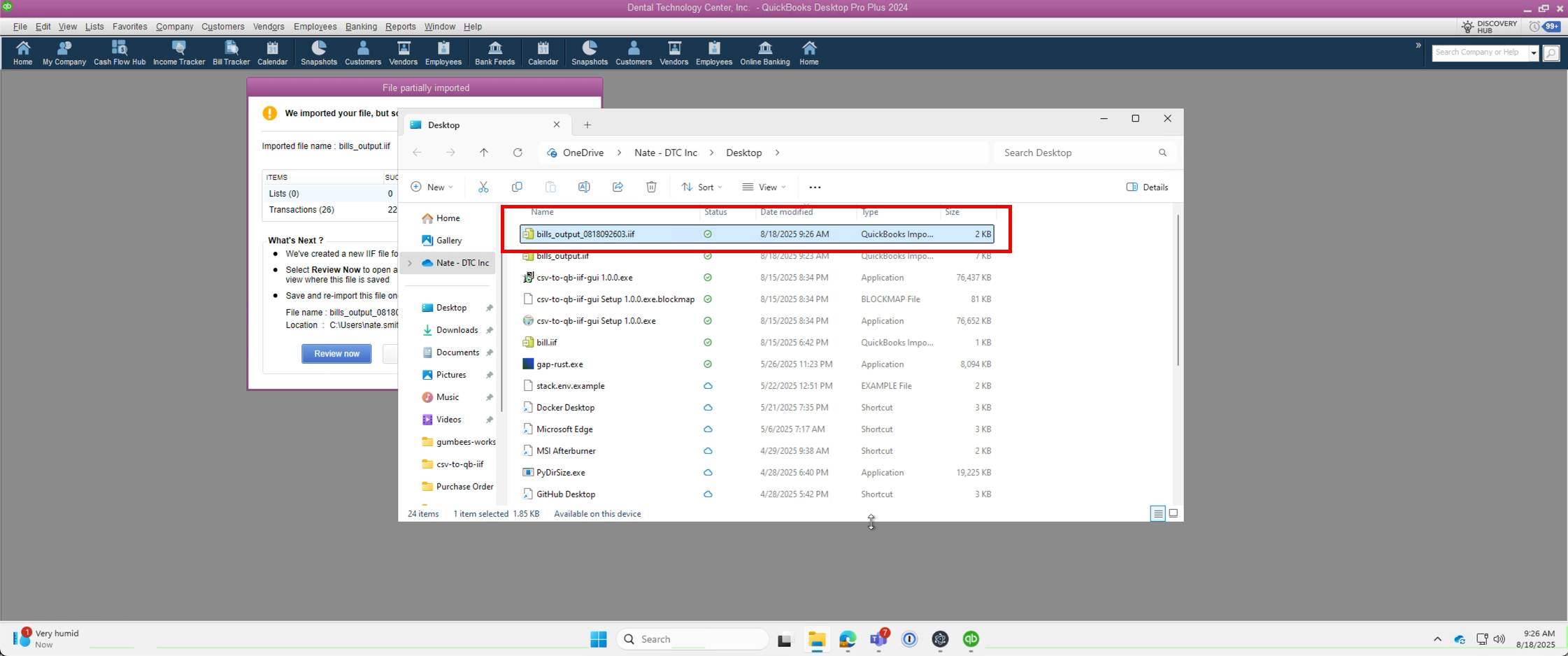1568x656 pixels.
Task: Open the Bill Tracker icon
Action: (x=231, y=53)
